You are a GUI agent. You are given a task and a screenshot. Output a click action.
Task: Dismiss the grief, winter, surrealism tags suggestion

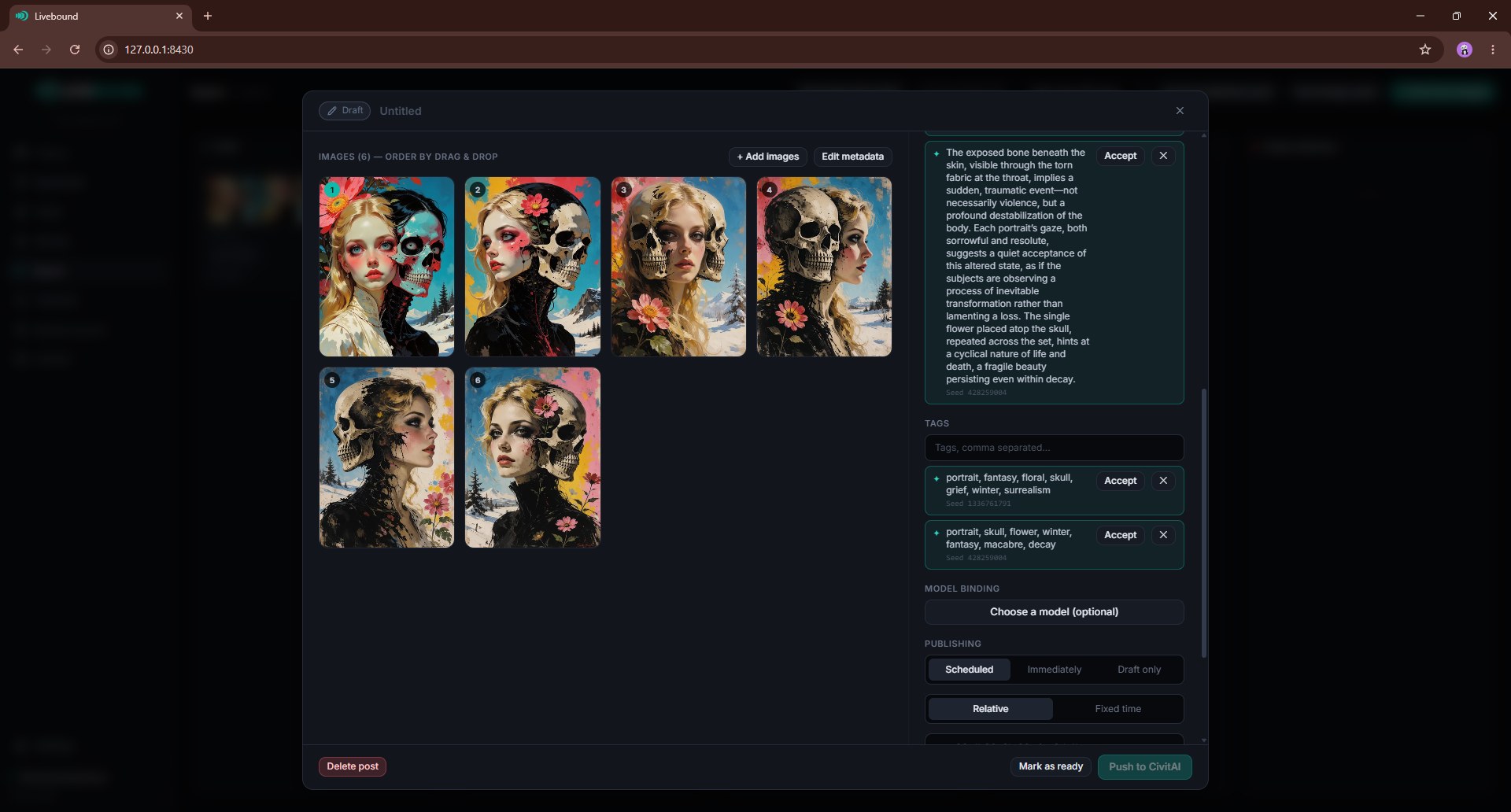1163,481
